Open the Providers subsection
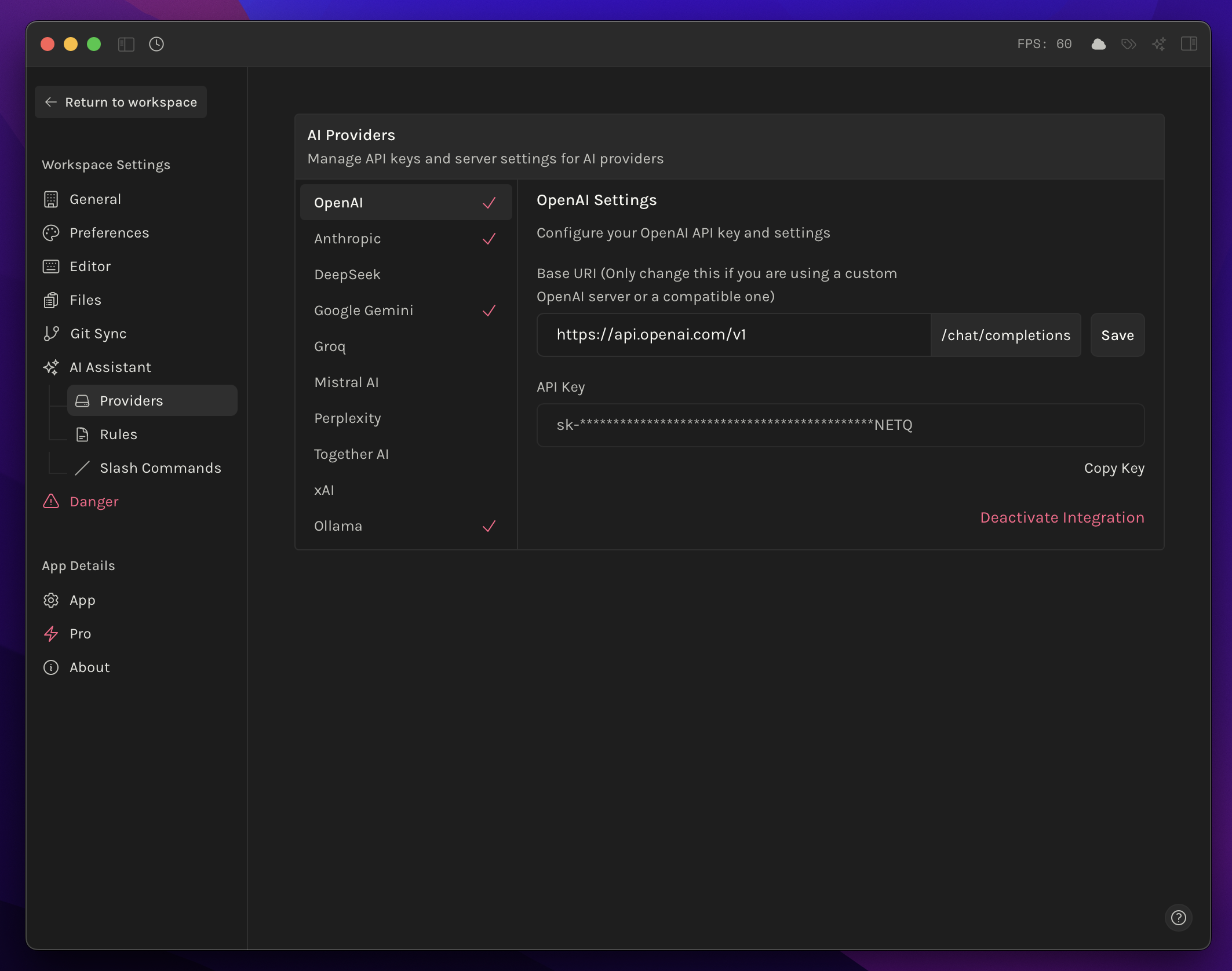 pyautogui.click(x=152, y=401)
